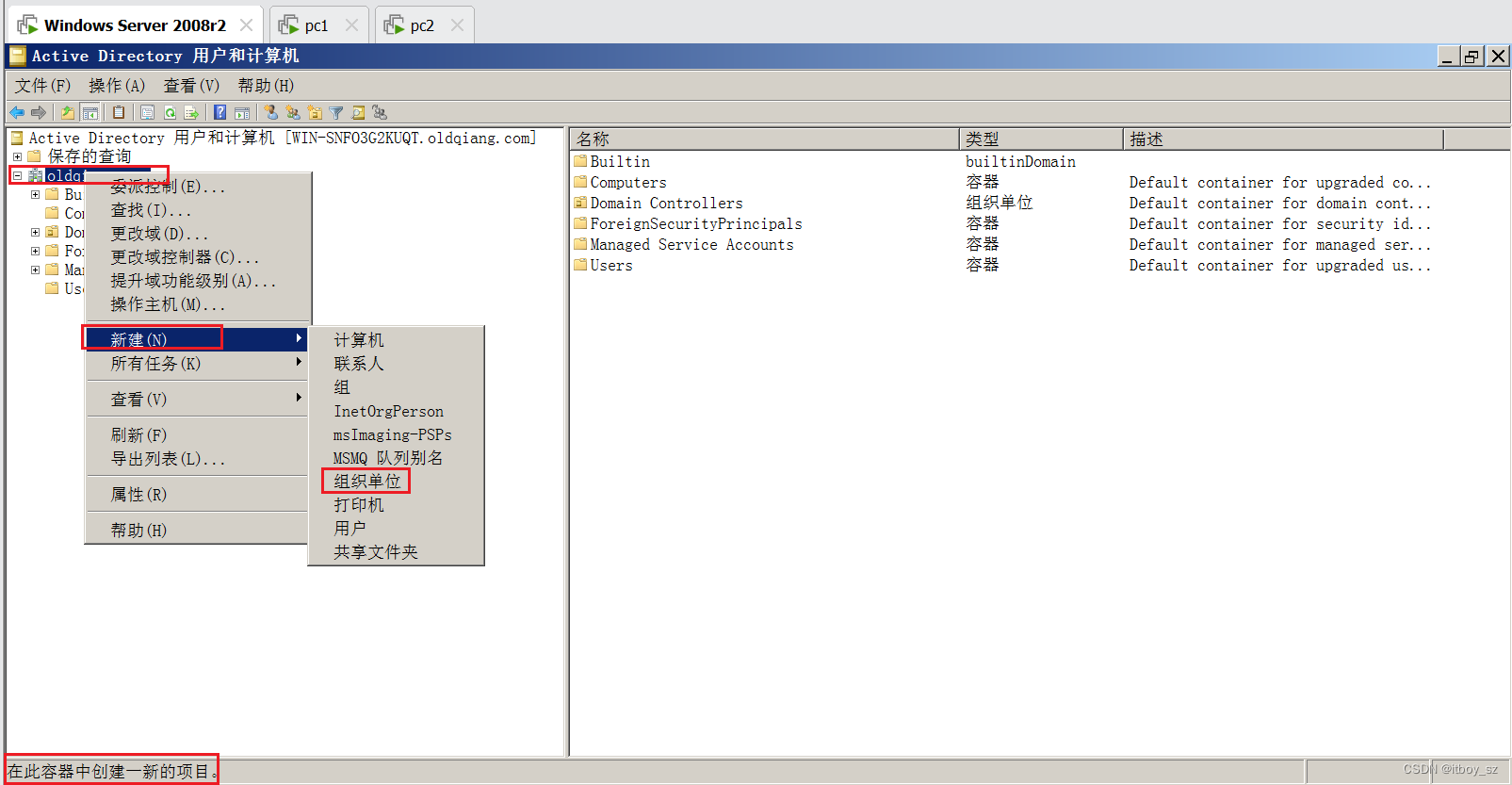
Task: Click the Add to group toolbar icon
Action: tap(380, 113)
